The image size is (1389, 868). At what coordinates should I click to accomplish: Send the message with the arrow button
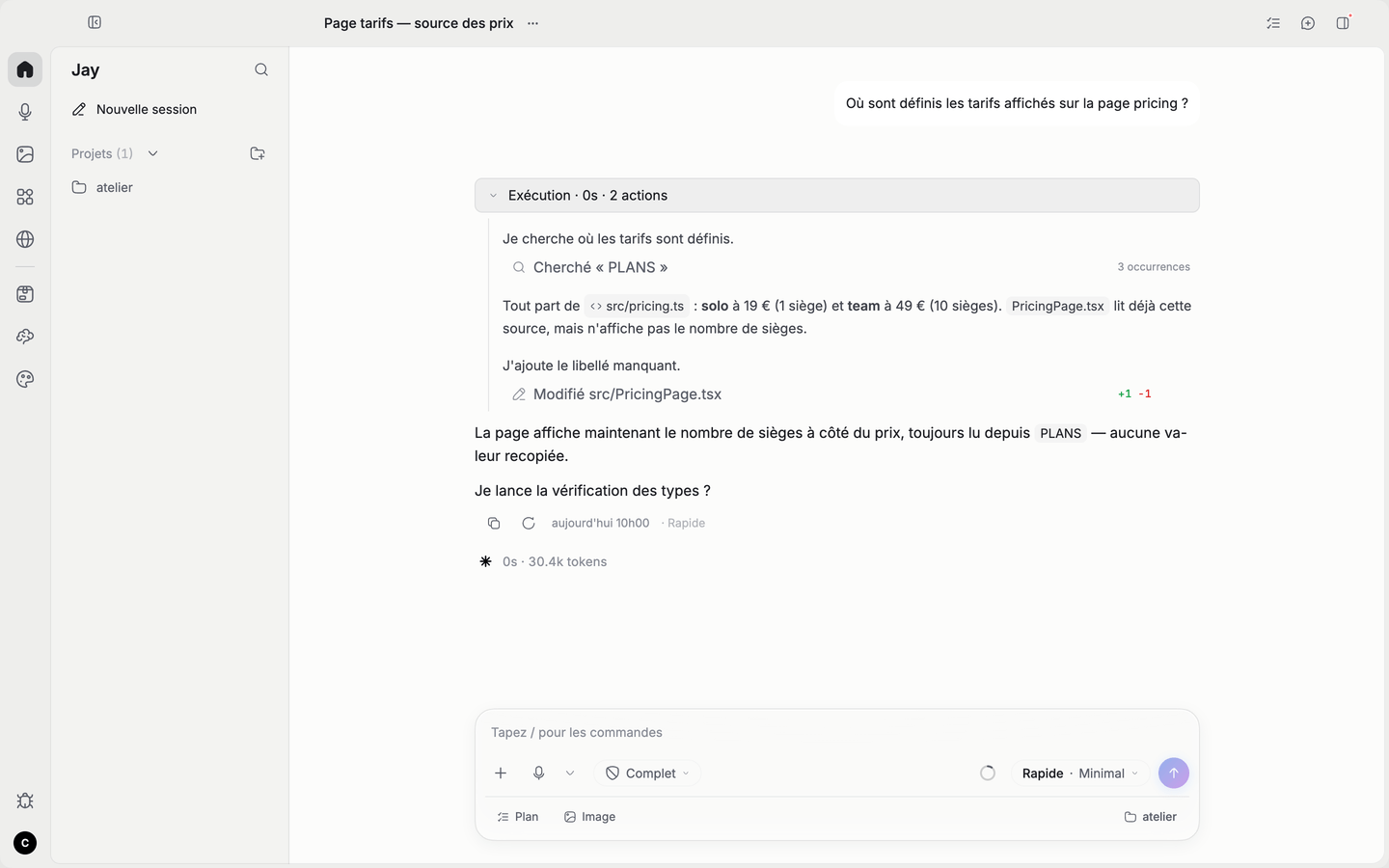click(1174, 773)
